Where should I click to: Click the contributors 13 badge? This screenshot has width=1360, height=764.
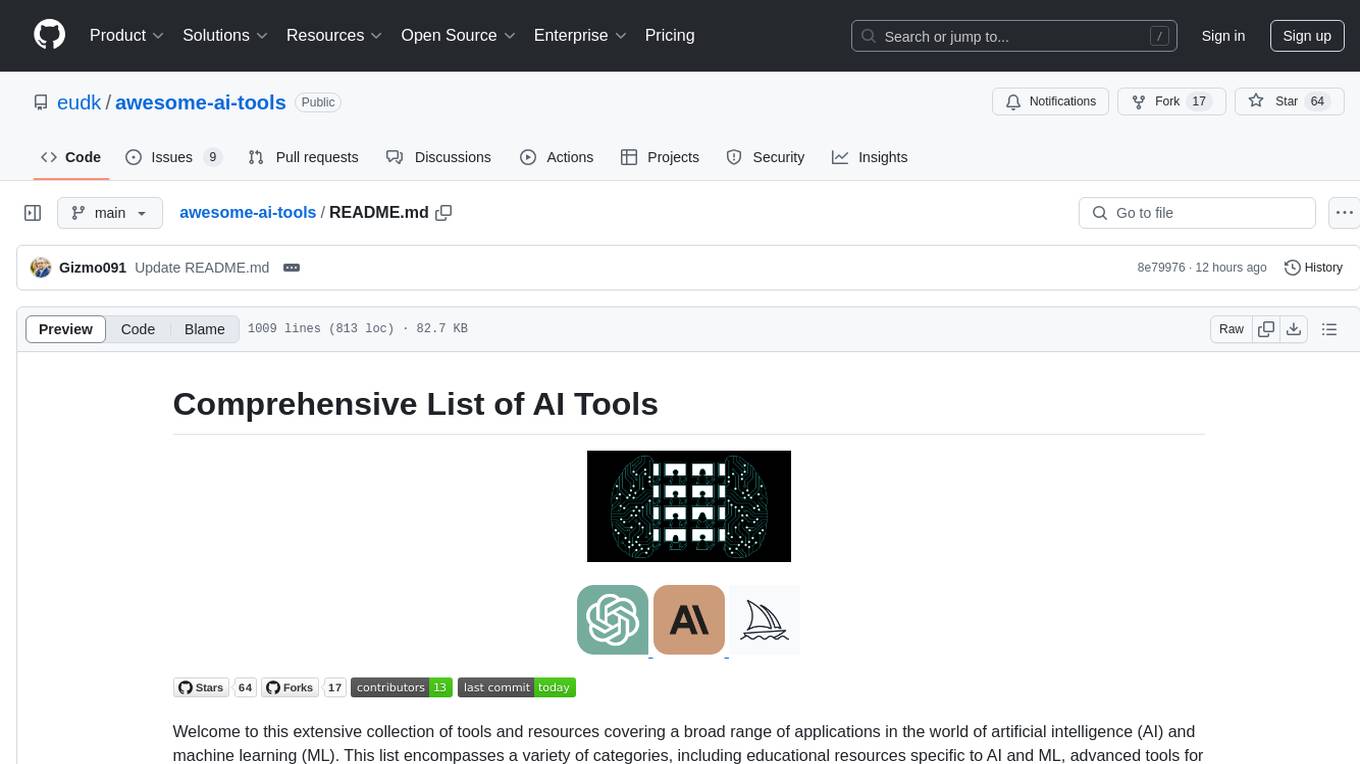pos(401,687)
